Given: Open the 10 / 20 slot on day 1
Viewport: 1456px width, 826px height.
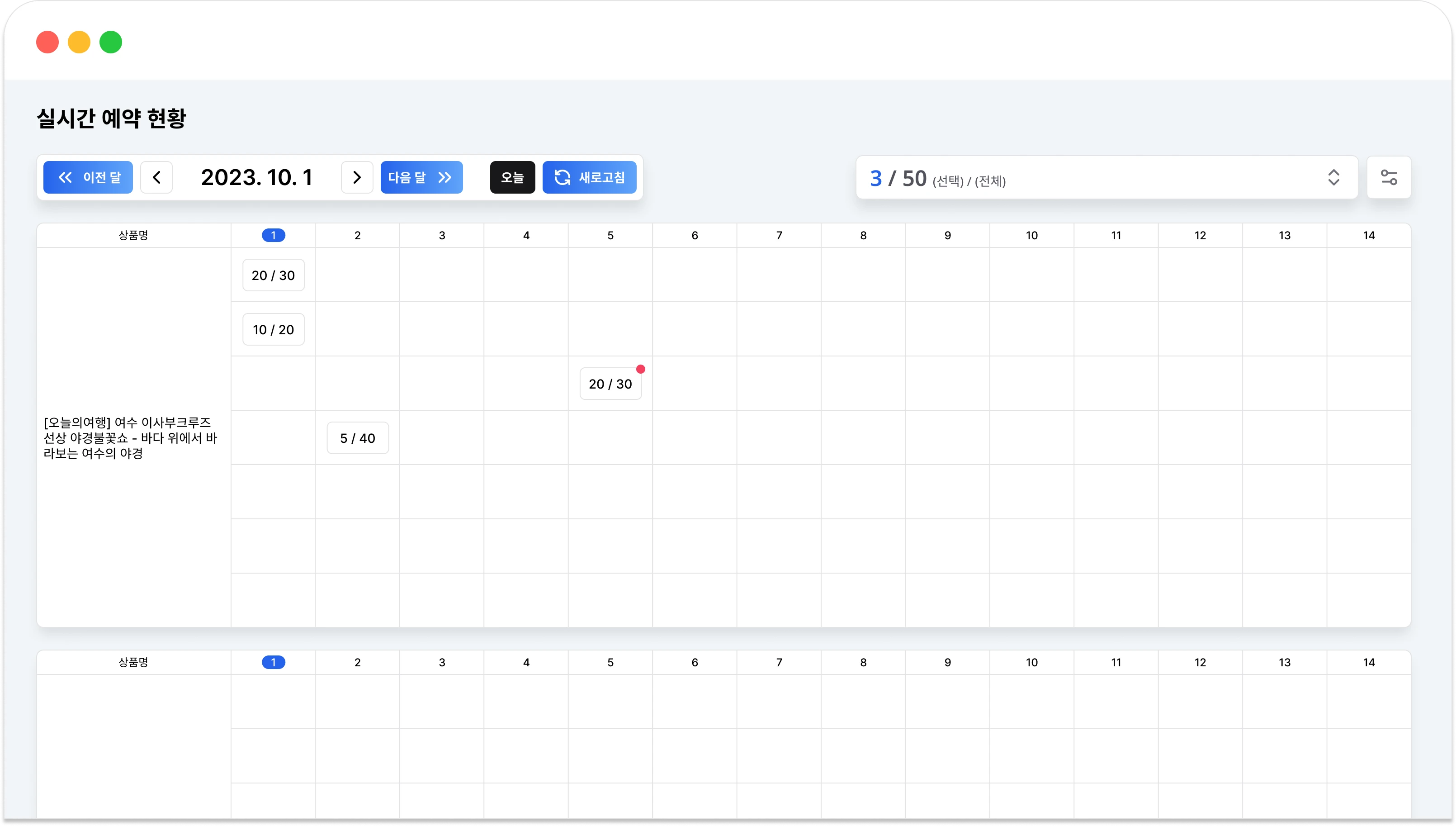Looking at the screenshot, I should point(273,330).
